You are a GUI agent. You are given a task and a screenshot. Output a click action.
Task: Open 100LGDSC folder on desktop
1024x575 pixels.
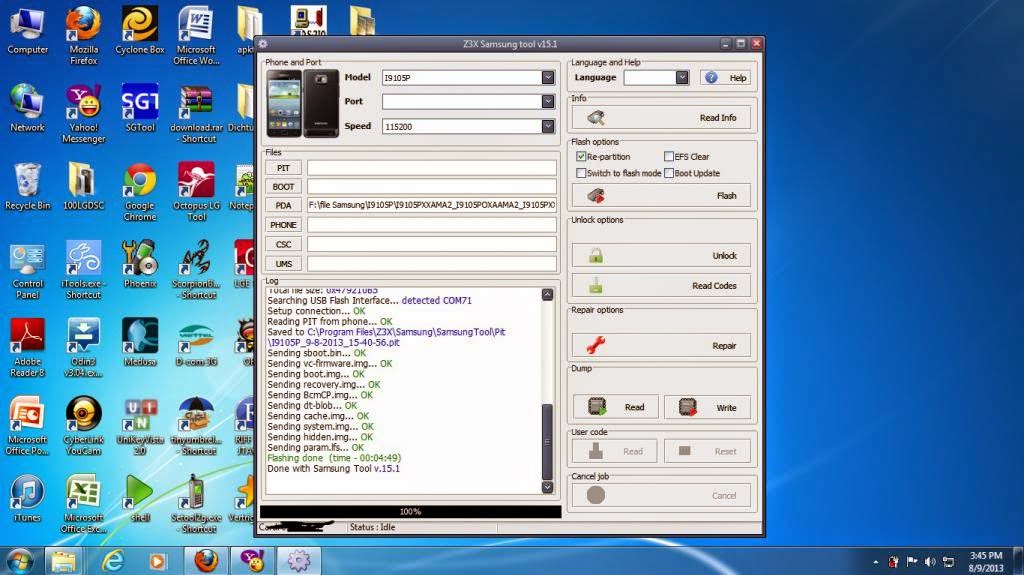pyautogui.click(x=84, y=186)
